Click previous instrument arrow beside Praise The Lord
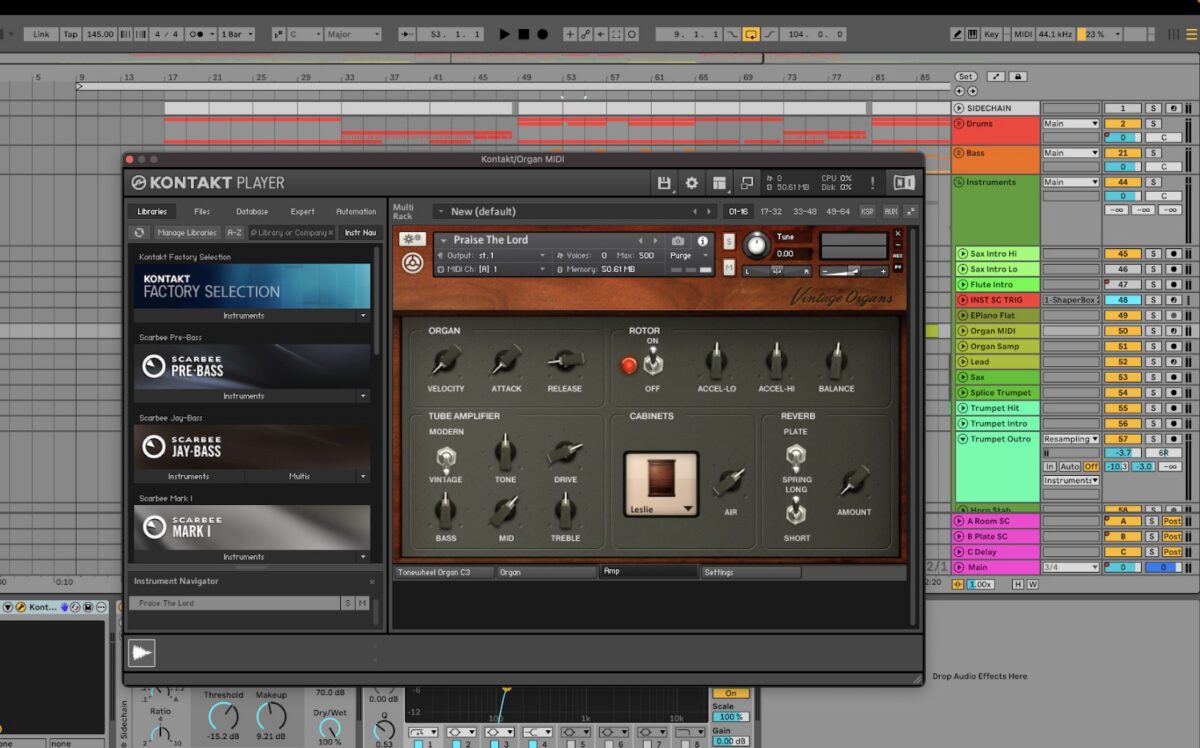The width and height of the screenshot is (1200, 748). coord(640,241)
